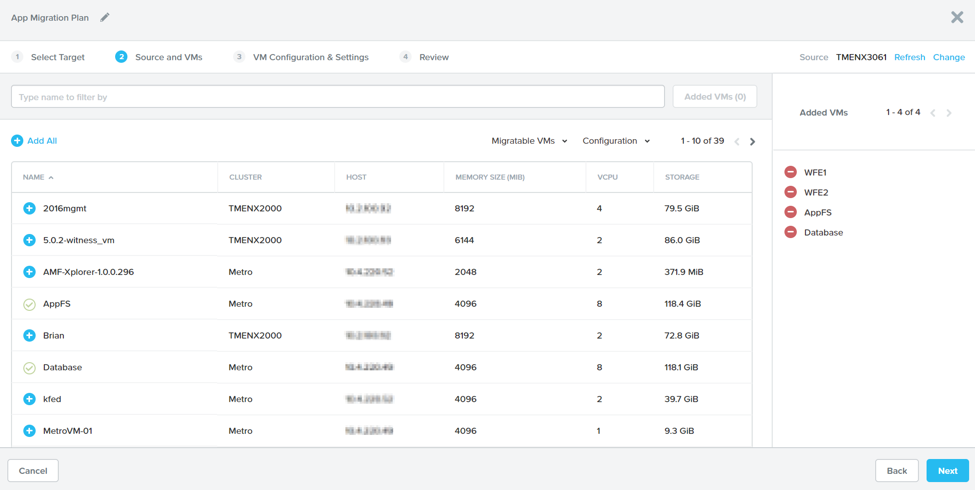This screenshot has height=490, width=975.
Task: Click the Host column header
Action: click(x=356, y=177)
